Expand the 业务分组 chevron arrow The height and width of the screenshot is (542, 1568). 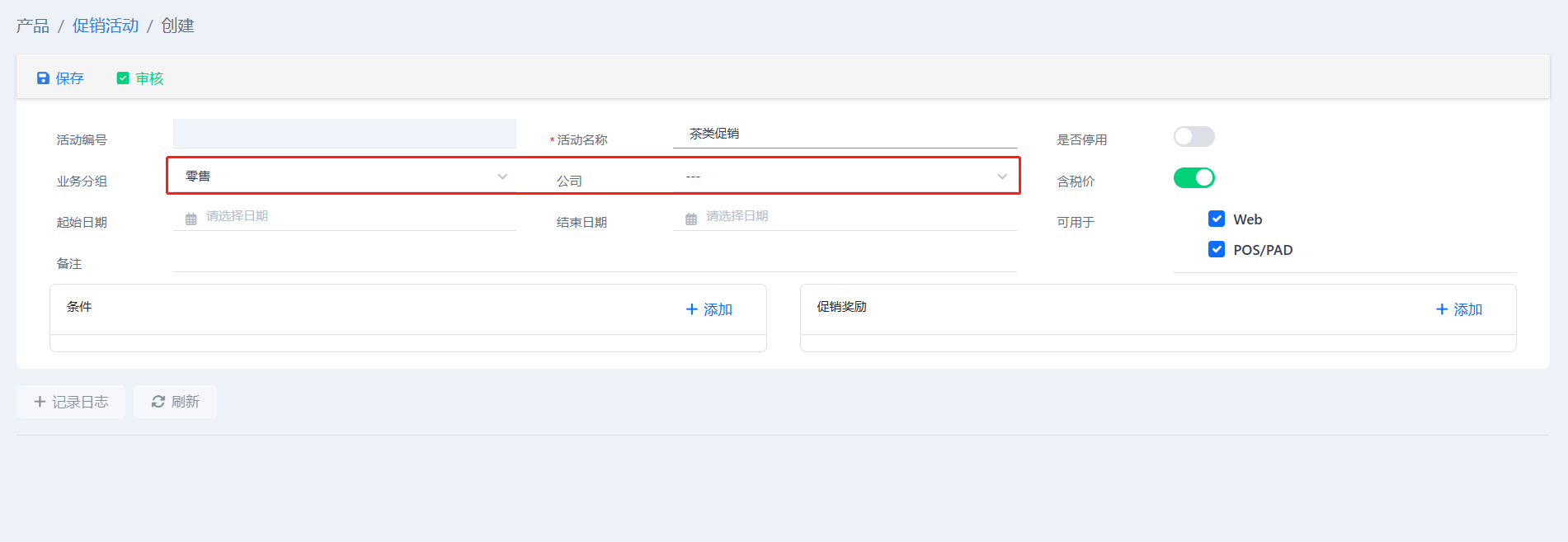(502, 177)
